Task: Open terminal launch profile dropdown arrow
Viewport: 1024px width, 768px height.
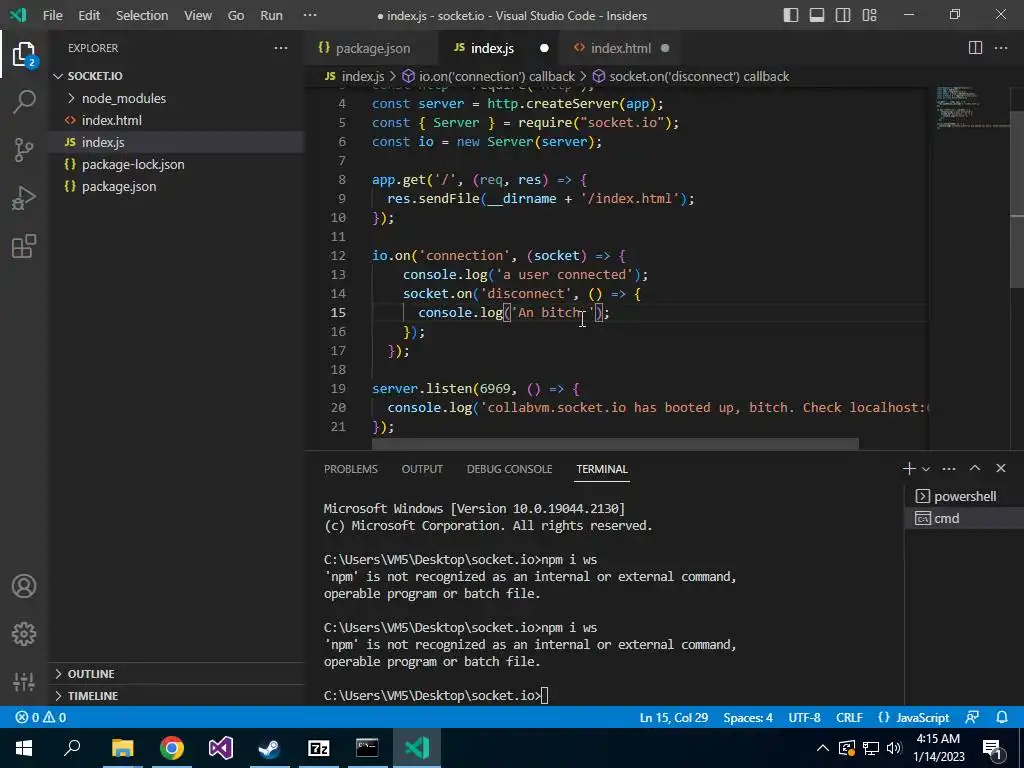Action: (x=925, y=469)
